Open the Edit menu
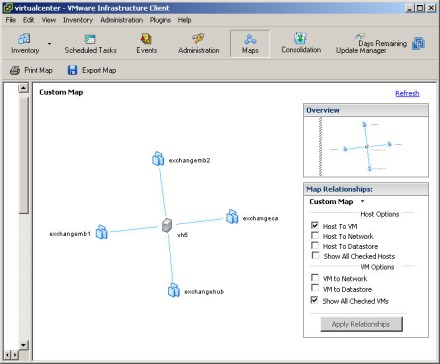Viewport: 440px width, 364px height. tap(28, 20)
